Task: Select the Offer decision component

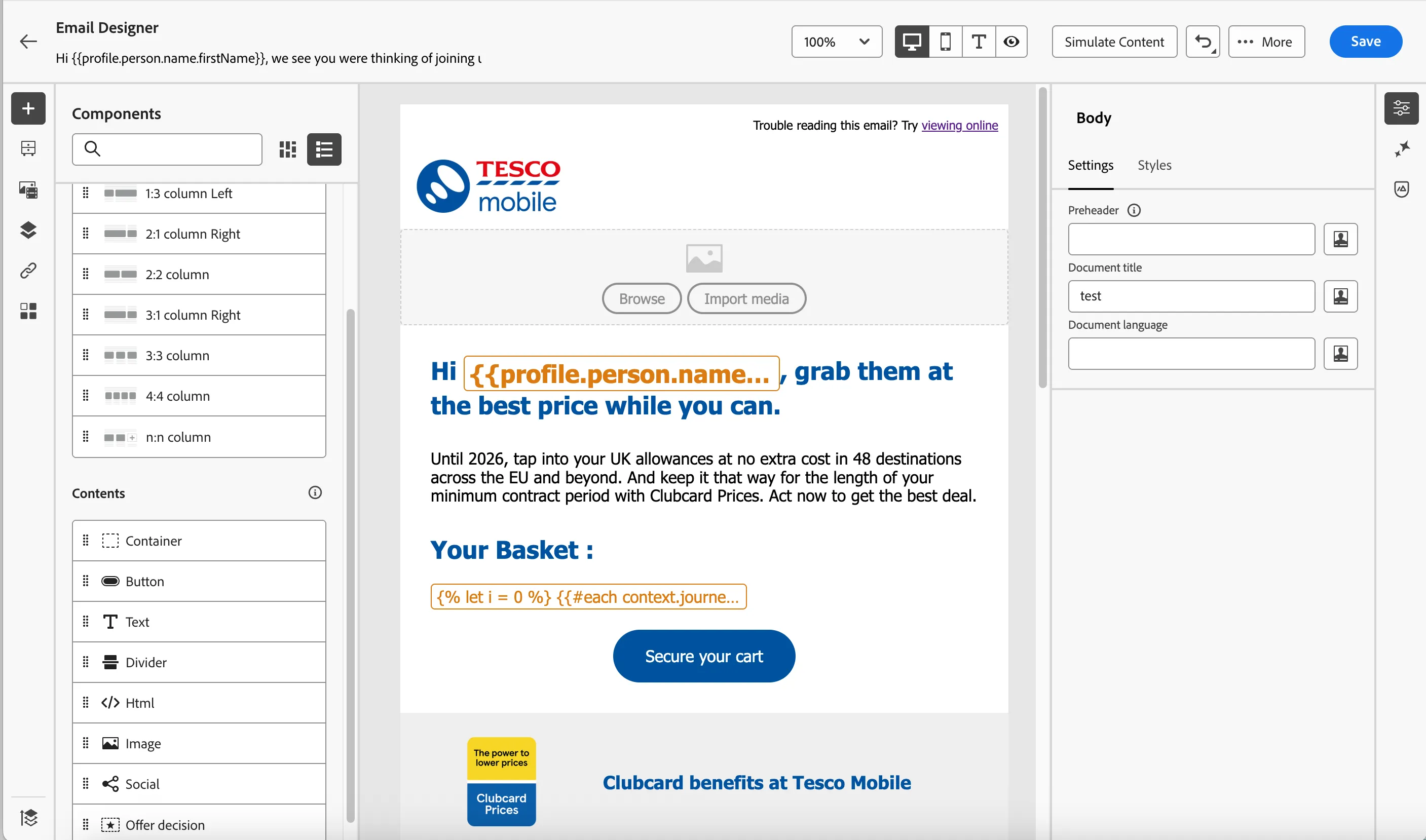Action: [199, 824]
